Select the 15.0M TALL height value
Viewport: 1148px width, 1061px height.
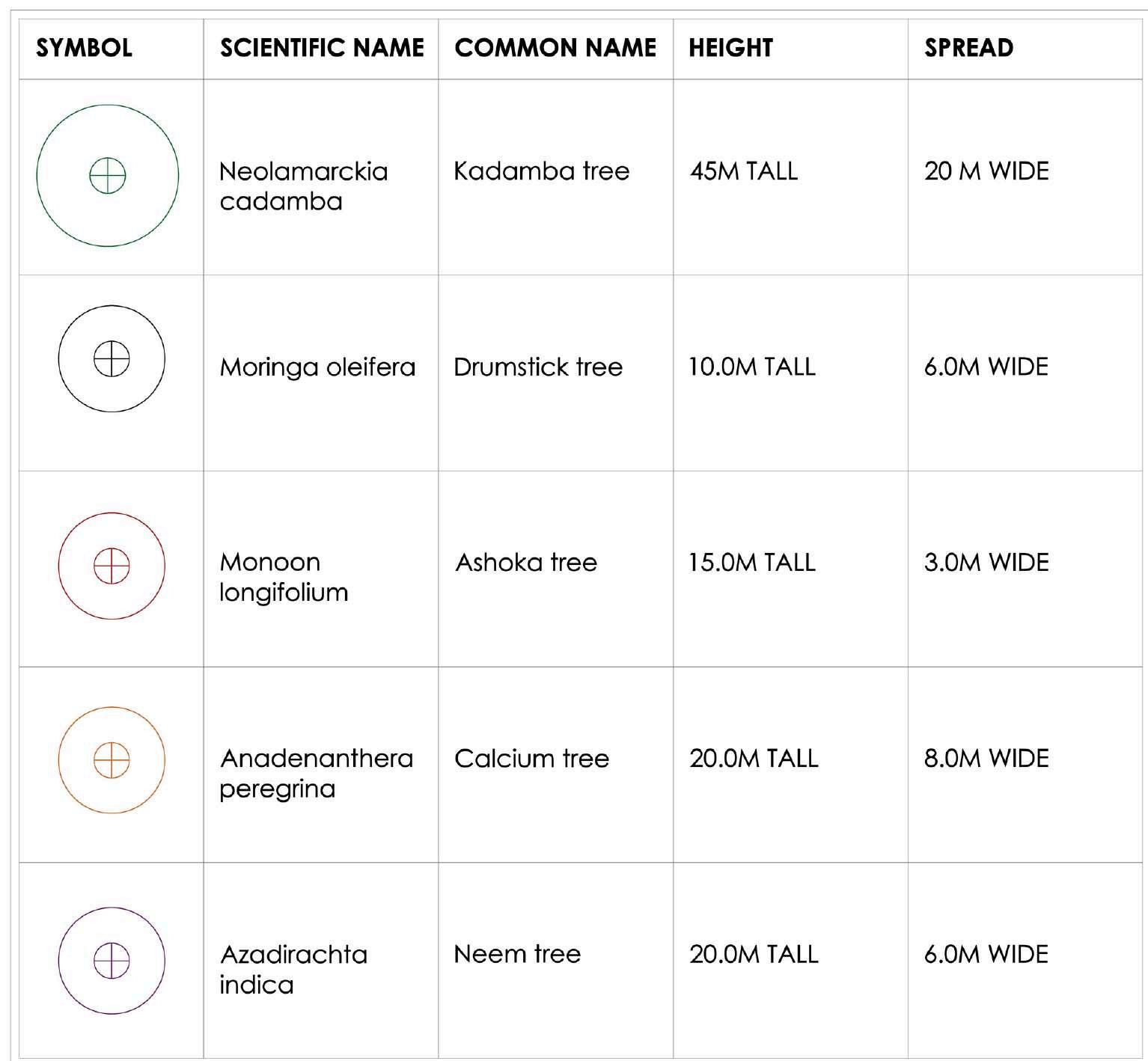[x=751, y=563]
